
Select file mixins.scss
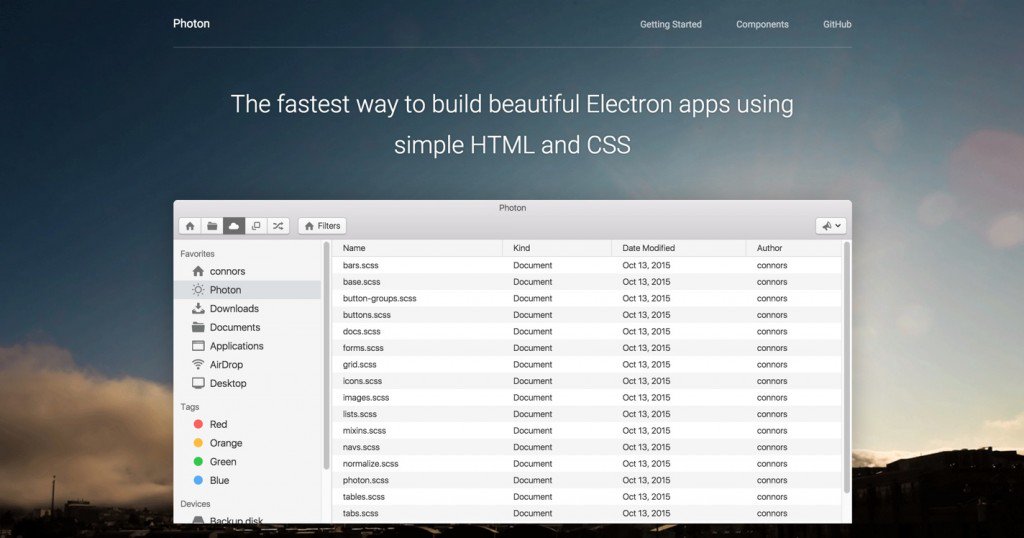point(587,431)
